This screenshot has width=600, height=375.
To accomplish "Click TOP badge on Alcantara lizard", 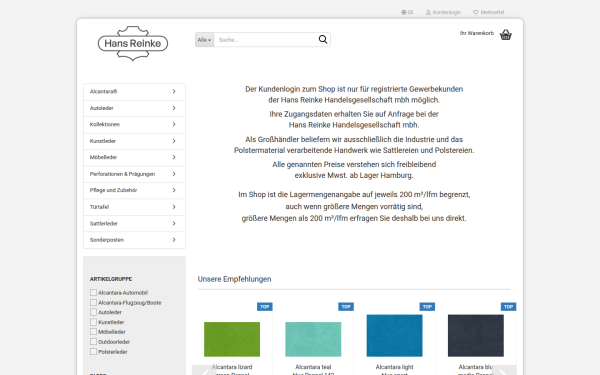I will 265,307.
